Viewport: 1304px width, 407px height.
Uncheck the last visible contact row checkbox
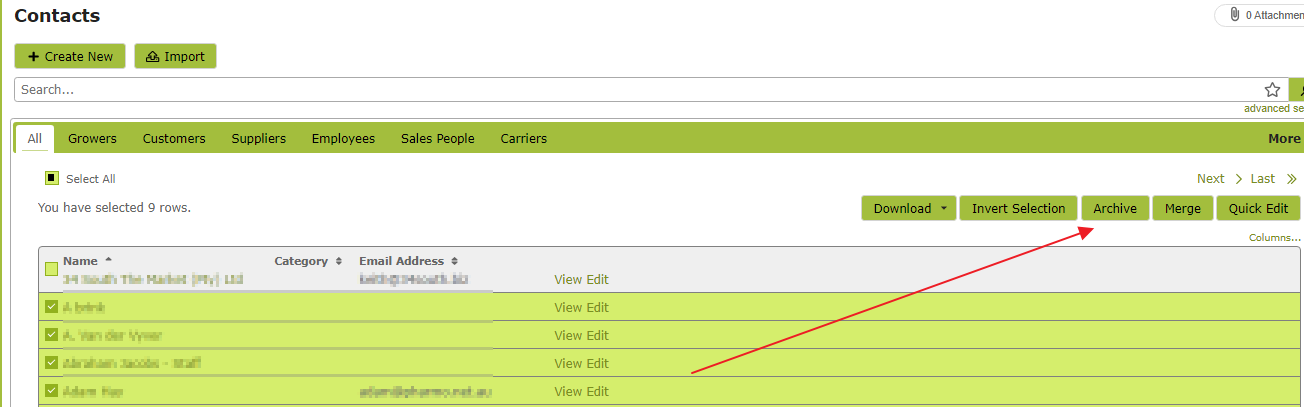(x=52, y=390)
